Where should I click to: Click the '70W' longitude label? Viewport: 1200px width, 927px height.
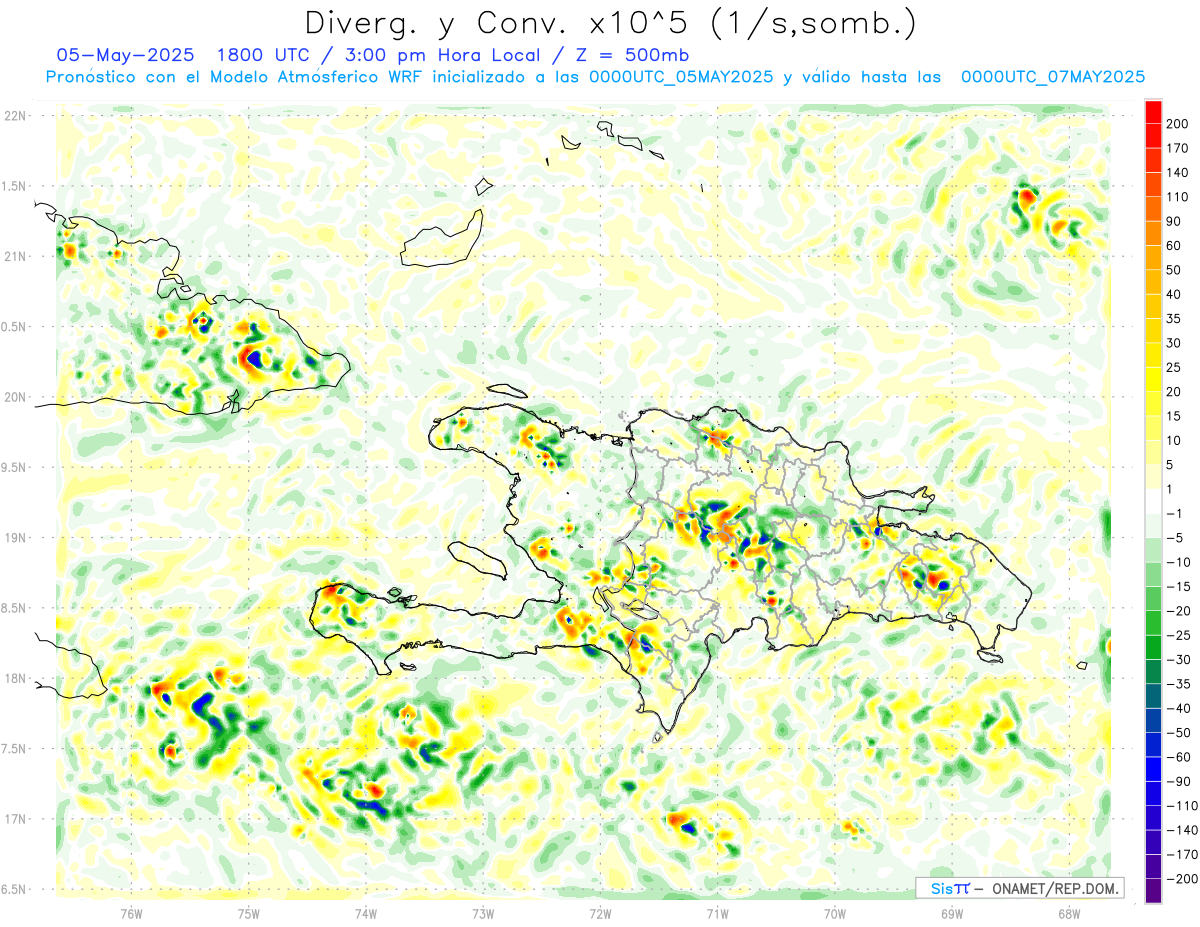coord(835,914)
